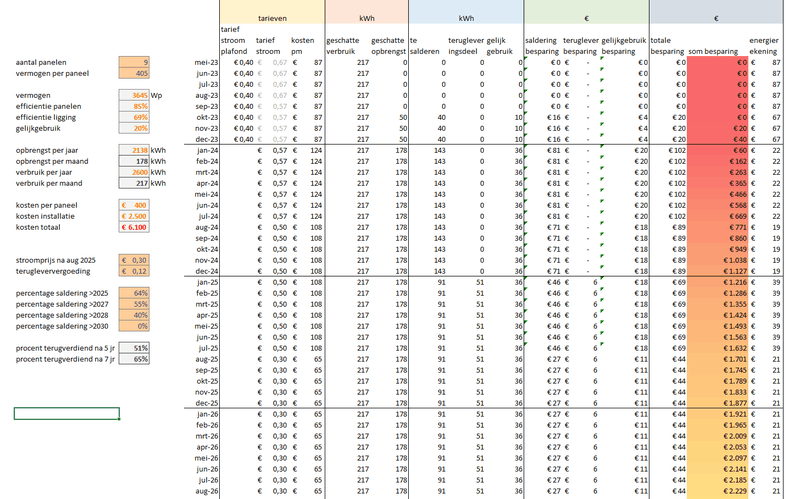Click the empty green-outlined active cell
The image size is (800, 499).
click(67, 413)
